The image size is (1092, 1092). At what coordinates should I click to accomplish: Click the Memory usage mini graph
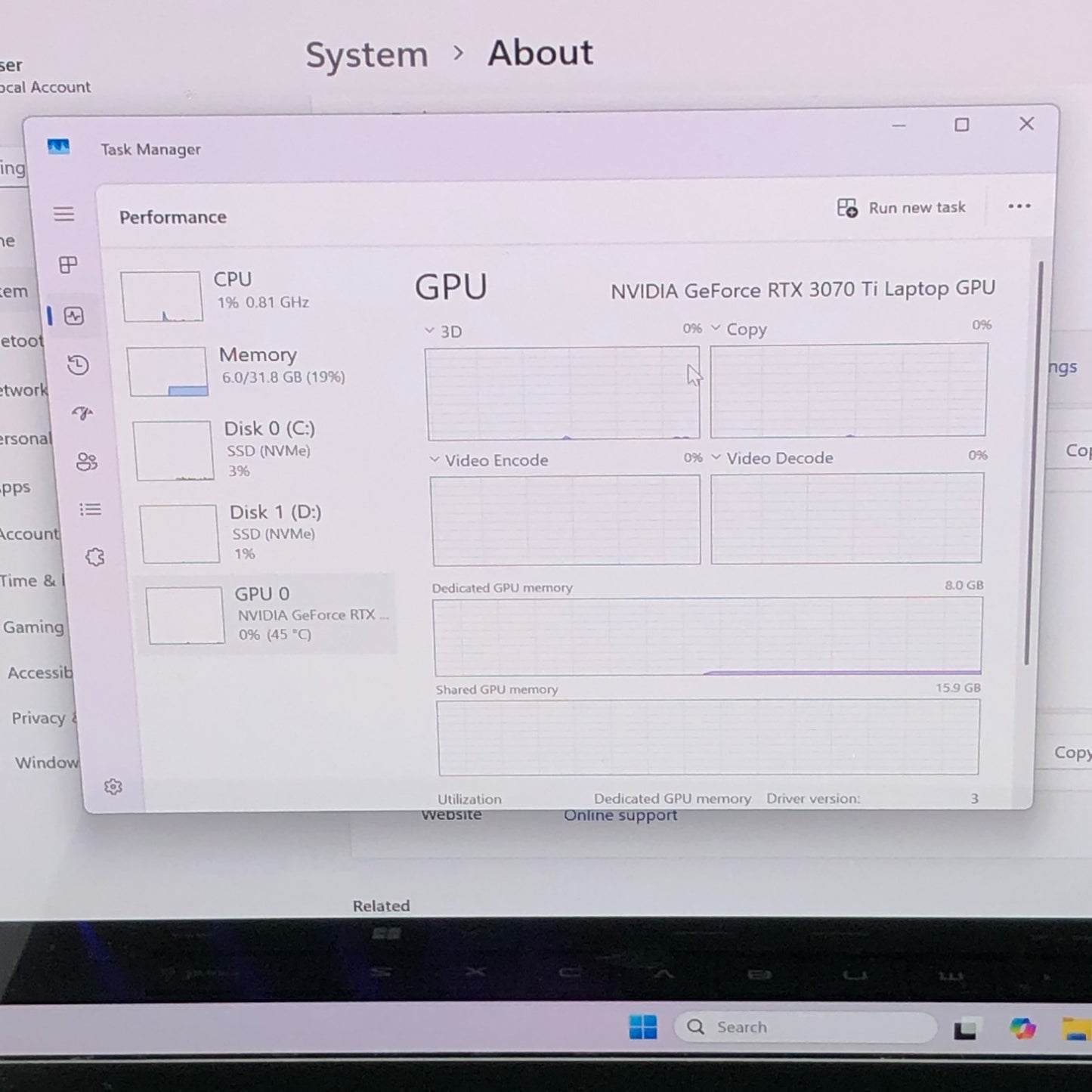tap(167, 371)
